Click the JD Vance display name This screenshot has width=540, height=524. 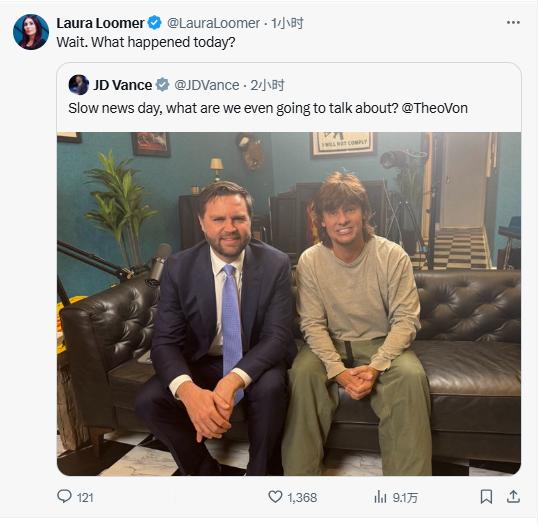(x=123, y=85)
